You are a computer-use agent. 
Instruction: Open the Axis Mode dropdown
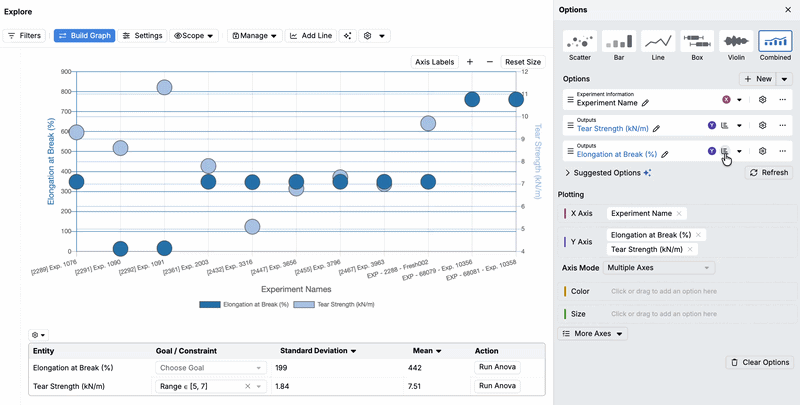(x=661, y=268)
